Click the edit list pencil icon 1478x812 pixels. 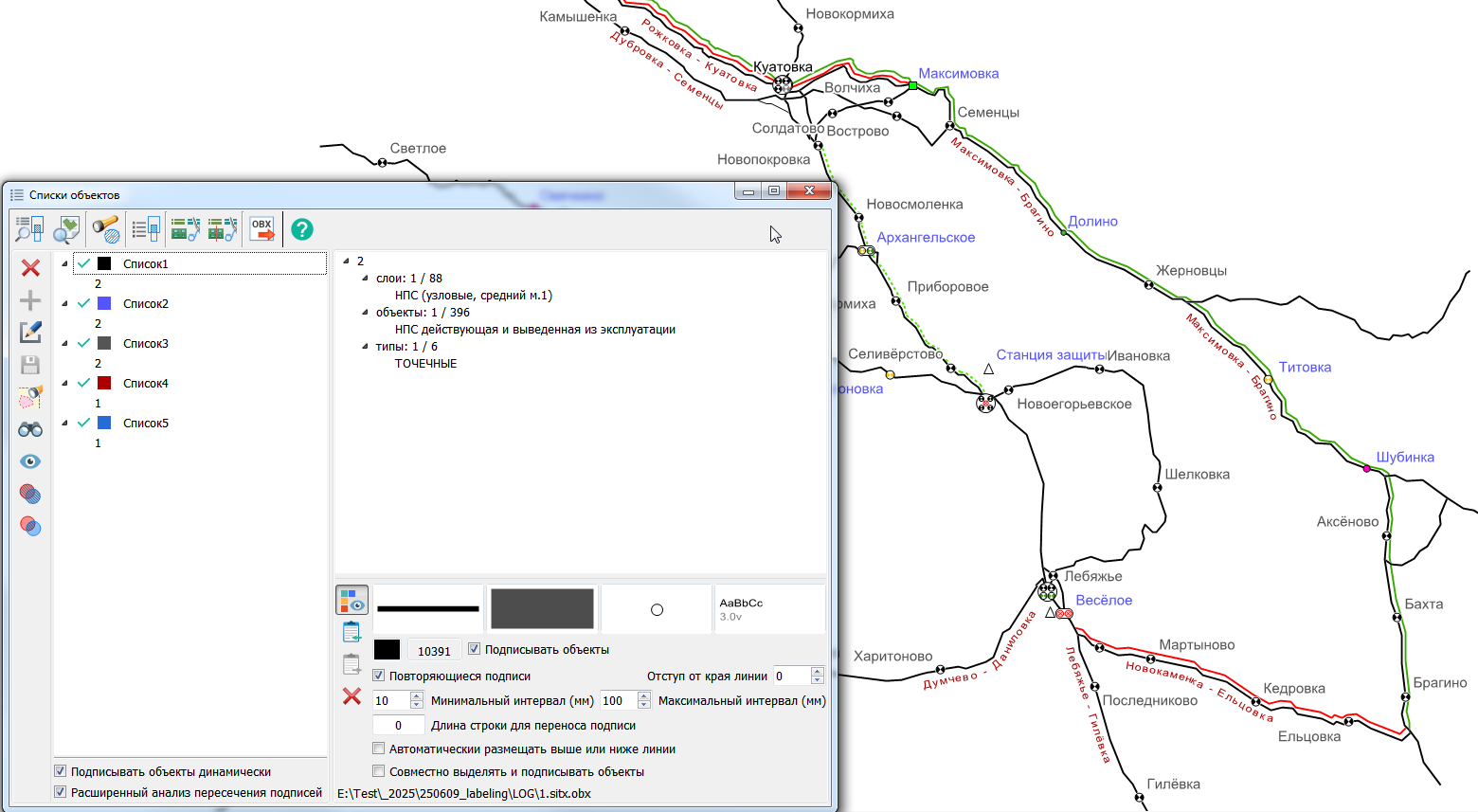pos(30,333)
